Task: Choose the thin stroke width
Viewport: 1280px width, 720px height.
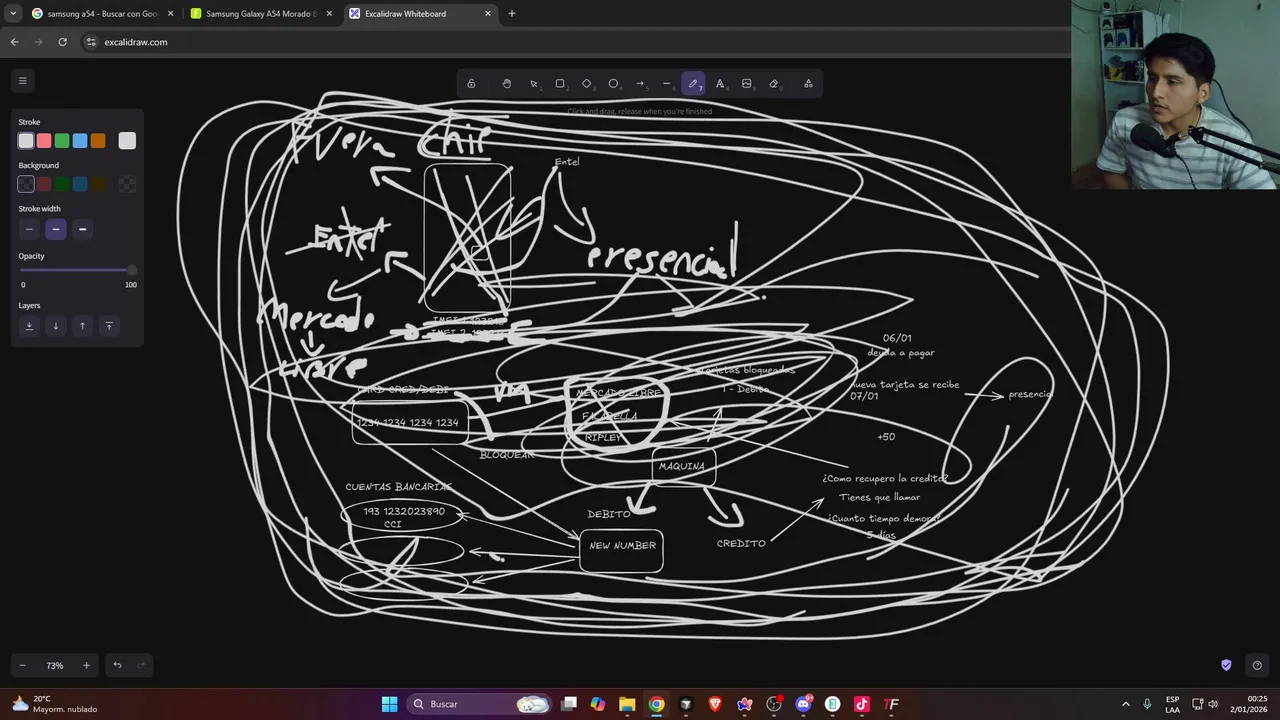Action: [x=29, y=229]
